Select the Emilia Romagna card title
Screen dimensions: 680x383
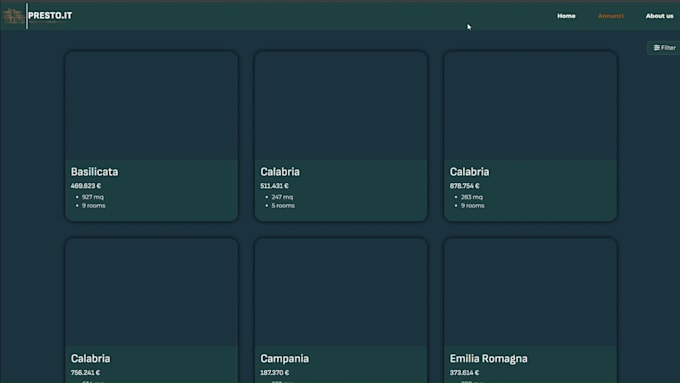click(489, 358)
